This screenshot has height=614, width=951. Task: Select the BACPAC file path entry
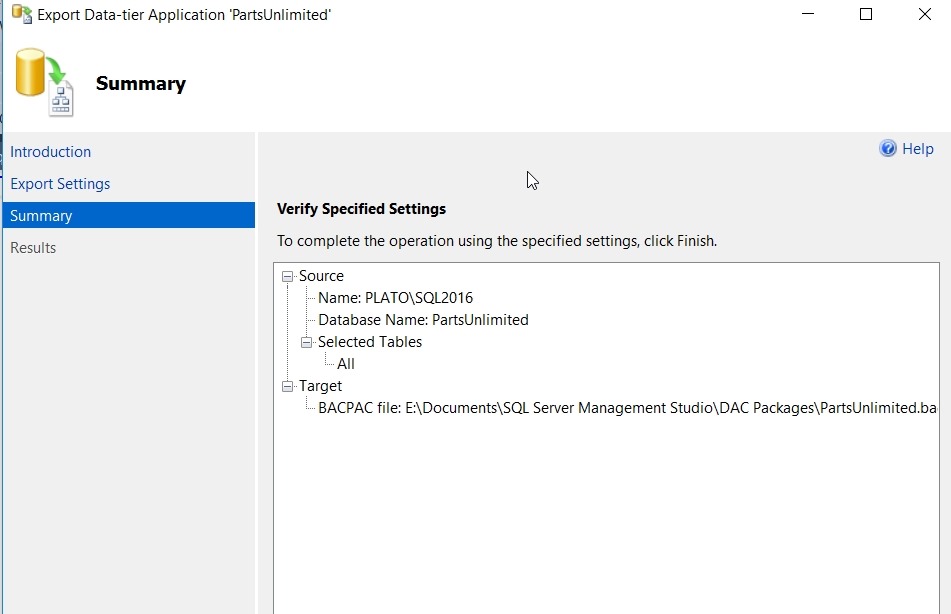(x=626, y=408)
